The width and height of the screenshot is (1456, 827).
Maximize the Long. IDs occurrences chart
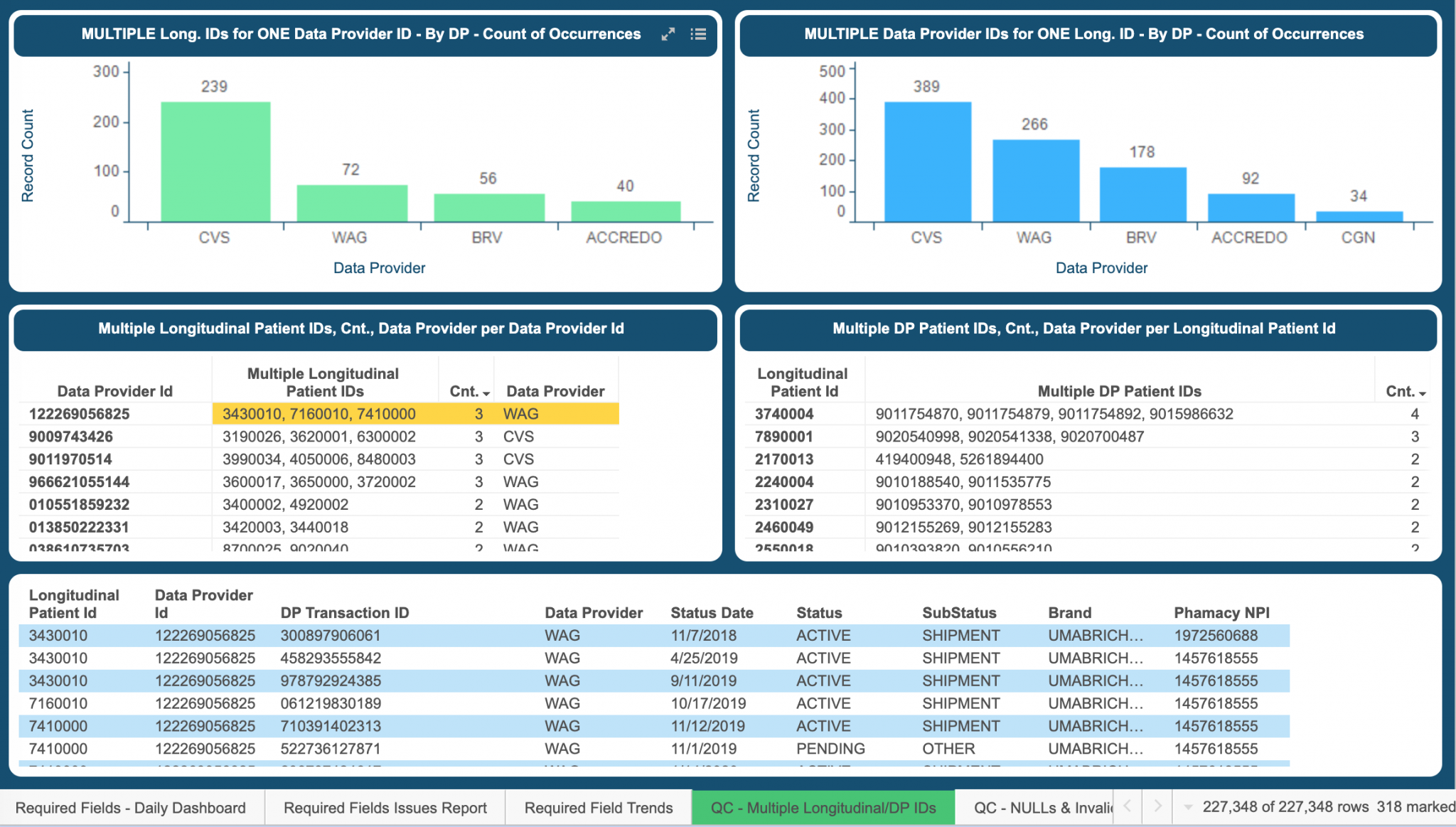tap(668, 33)
